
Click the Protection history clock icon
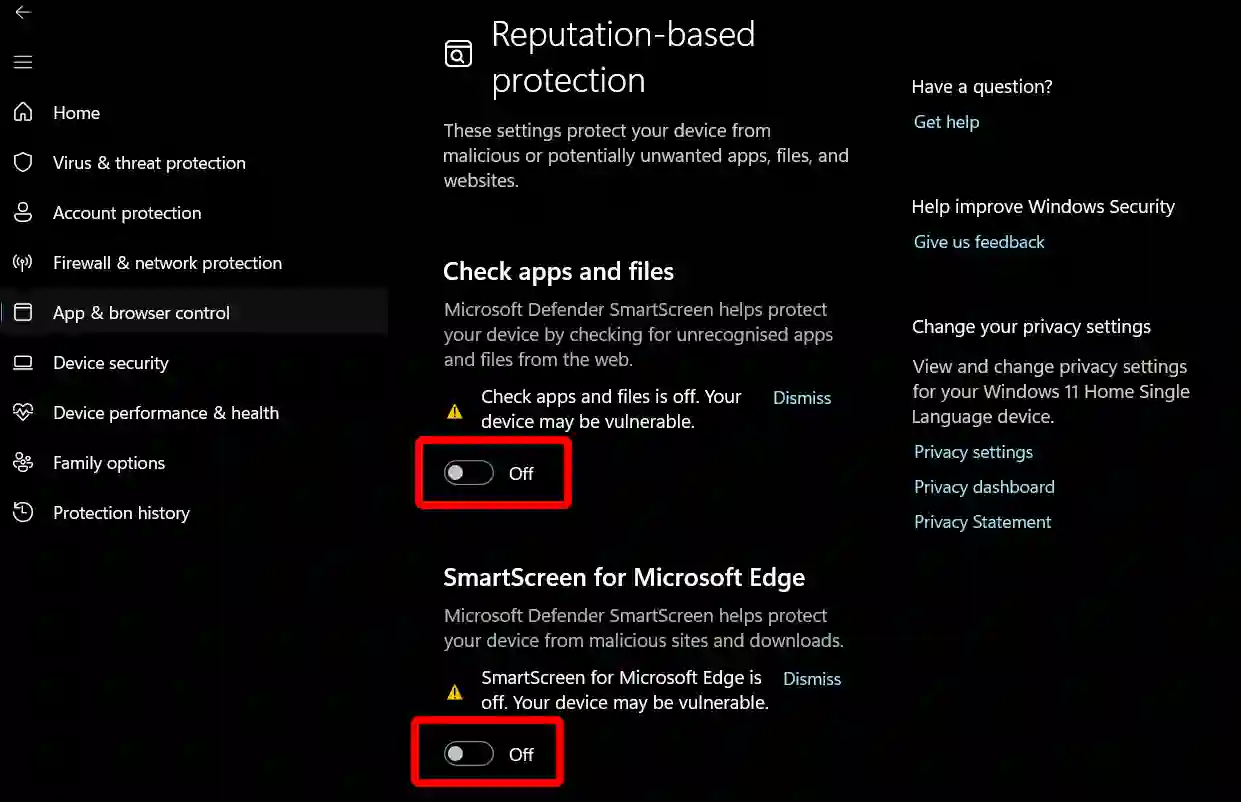[x=22, y=512]
